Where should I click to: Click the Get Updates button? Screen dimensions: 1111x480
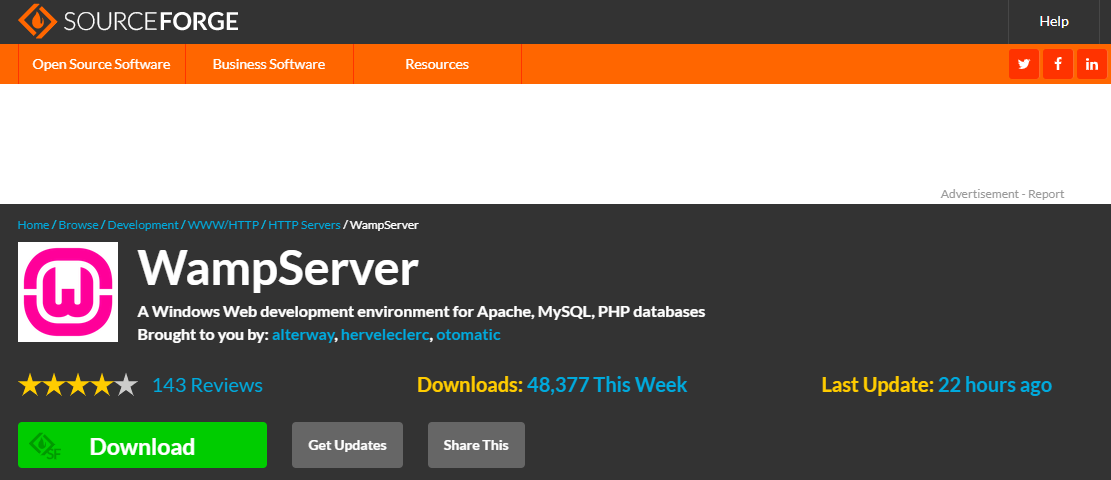(x=347, y=445)
